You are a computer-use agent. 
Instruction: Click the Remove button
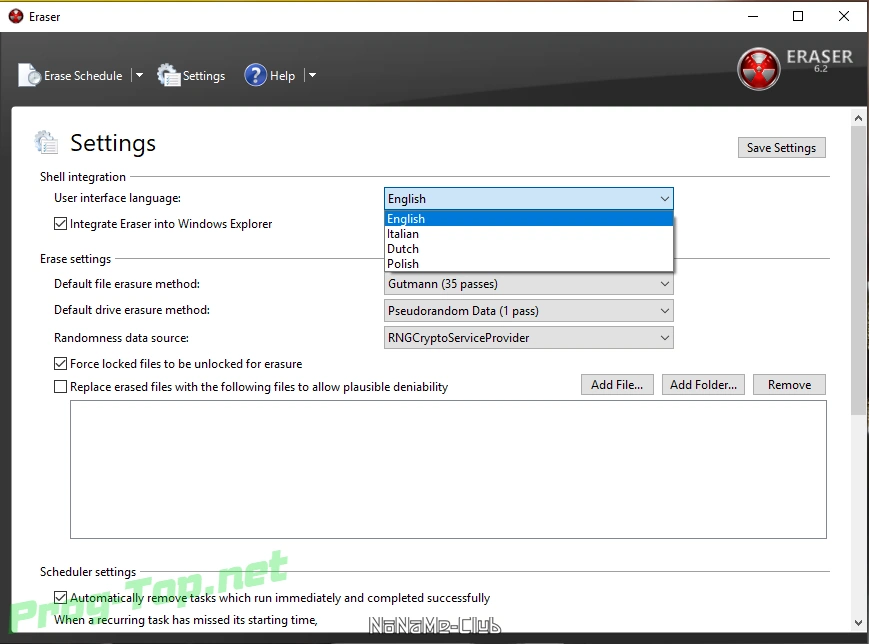coord(789,385)
